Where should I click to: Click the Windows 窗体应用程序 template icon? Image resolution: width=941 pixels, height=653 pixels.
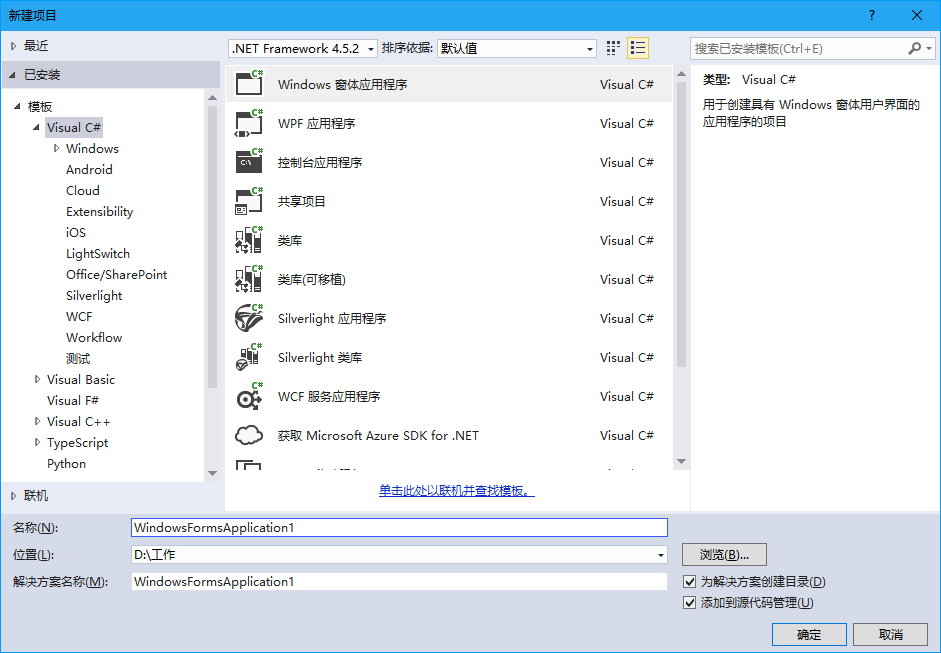[x=249, y=83]
